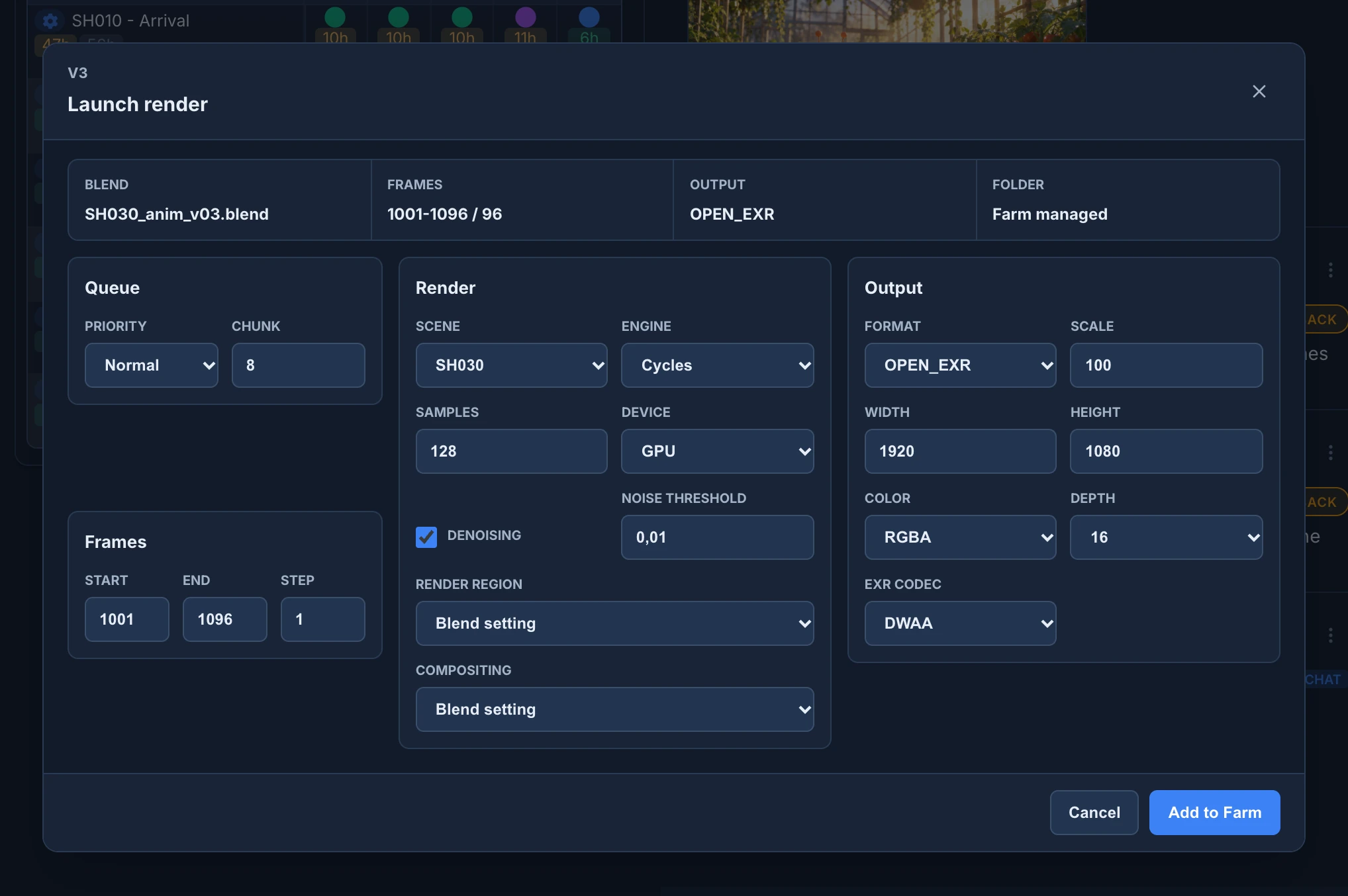The image size is (1348, 896).
Task: Open the Engine dropdown showing Cycles
Action: 717,365
